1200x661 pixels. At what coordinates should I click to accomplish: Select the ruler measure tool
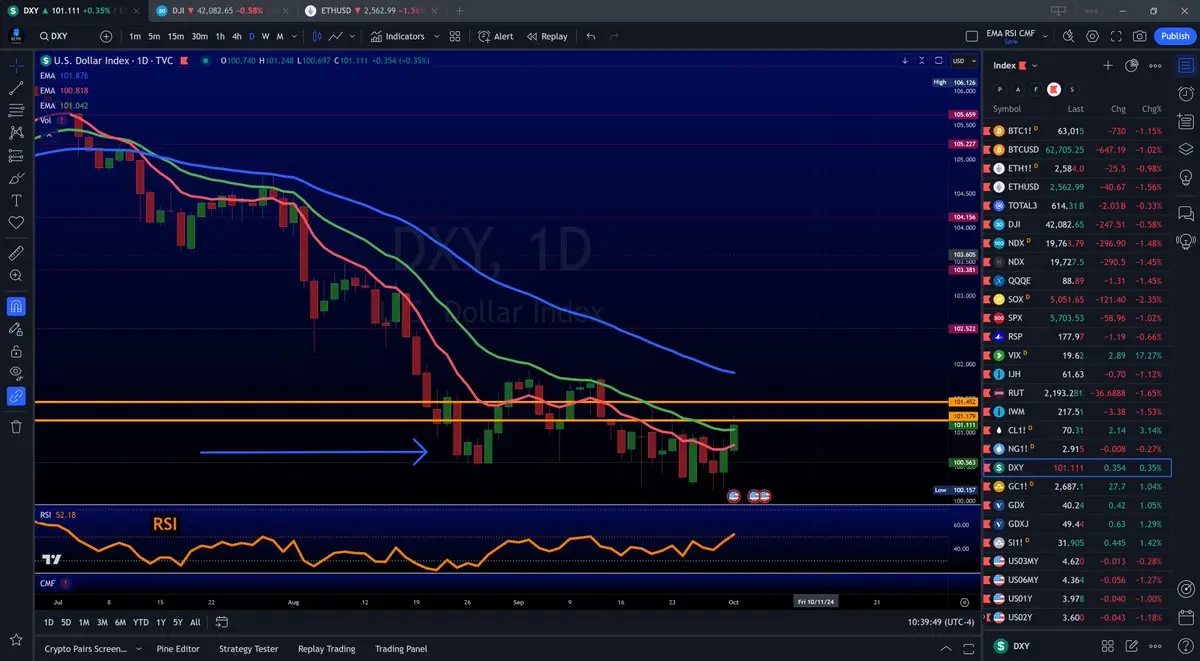coord(16,253)
